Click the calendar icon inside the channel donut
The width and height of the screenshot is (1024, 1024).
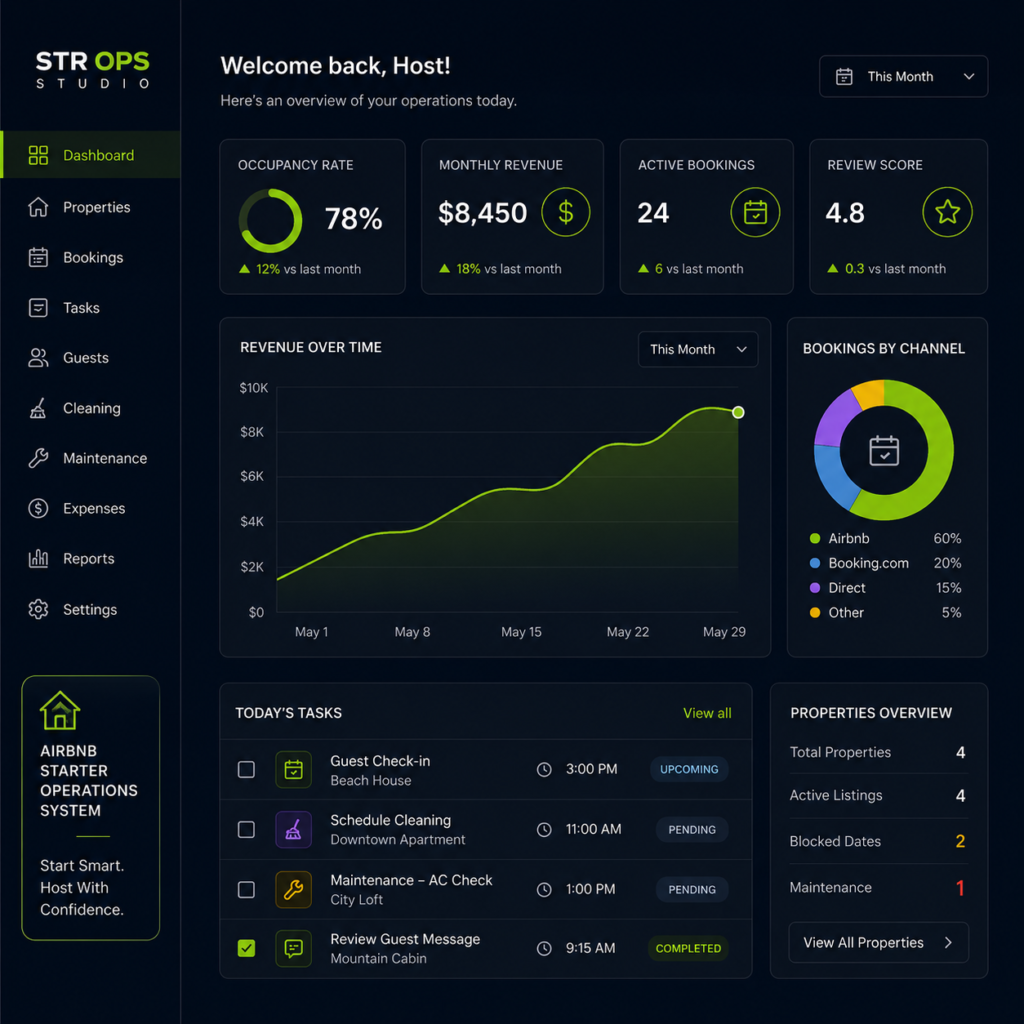pos(884,451)
